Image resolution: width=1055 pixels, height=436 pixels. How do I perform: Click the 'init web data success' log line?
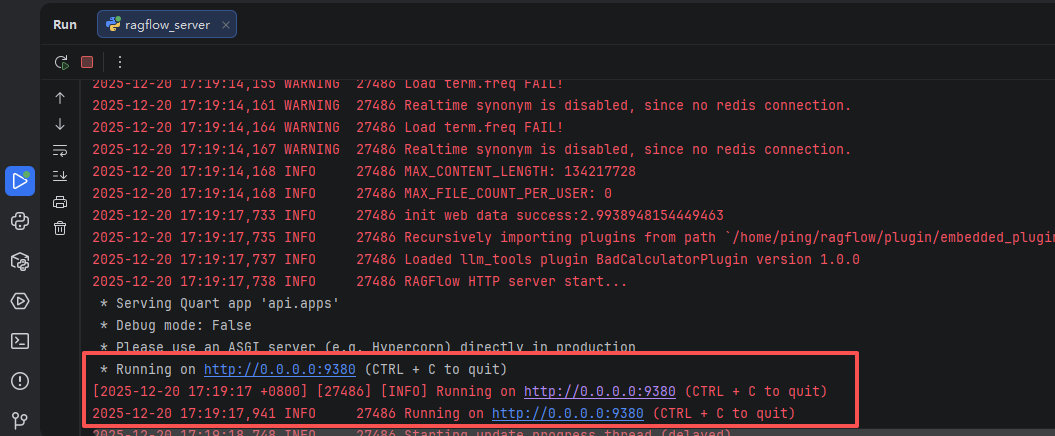coord(408,215)
